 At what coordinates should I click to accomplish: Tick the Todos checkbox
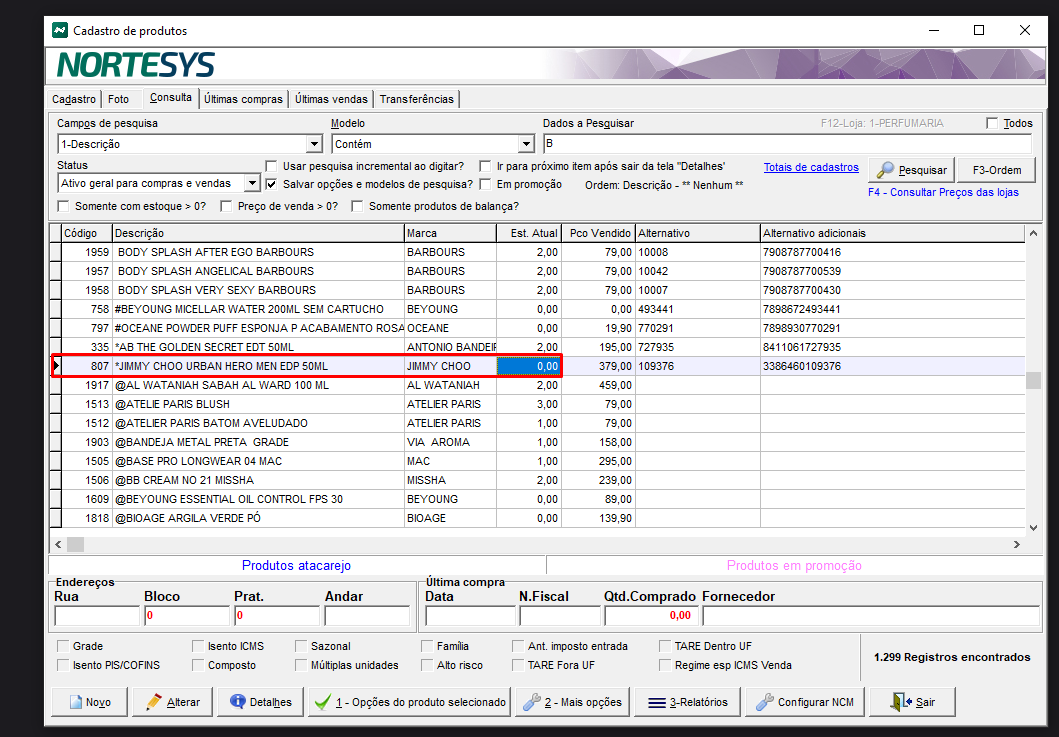pos(991,123)
